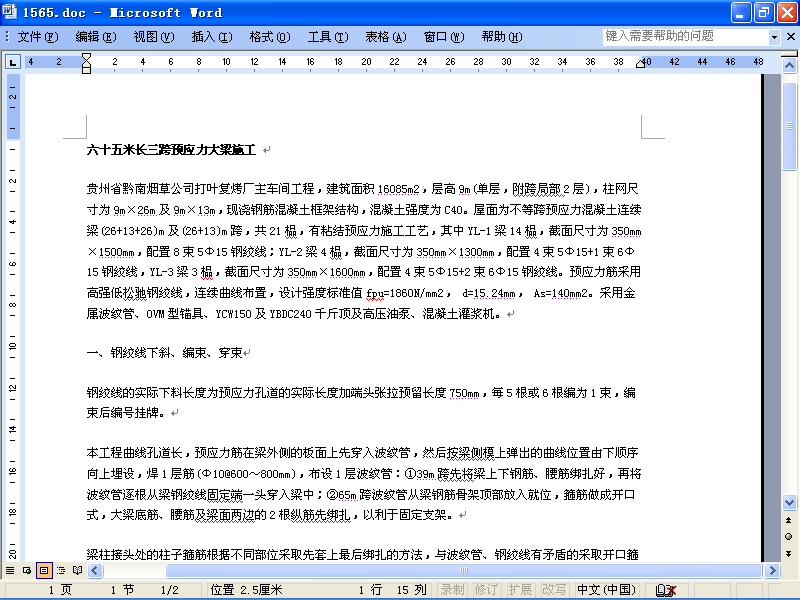
Task: Click Next Page double-arrow button
Action: (789, 554)
